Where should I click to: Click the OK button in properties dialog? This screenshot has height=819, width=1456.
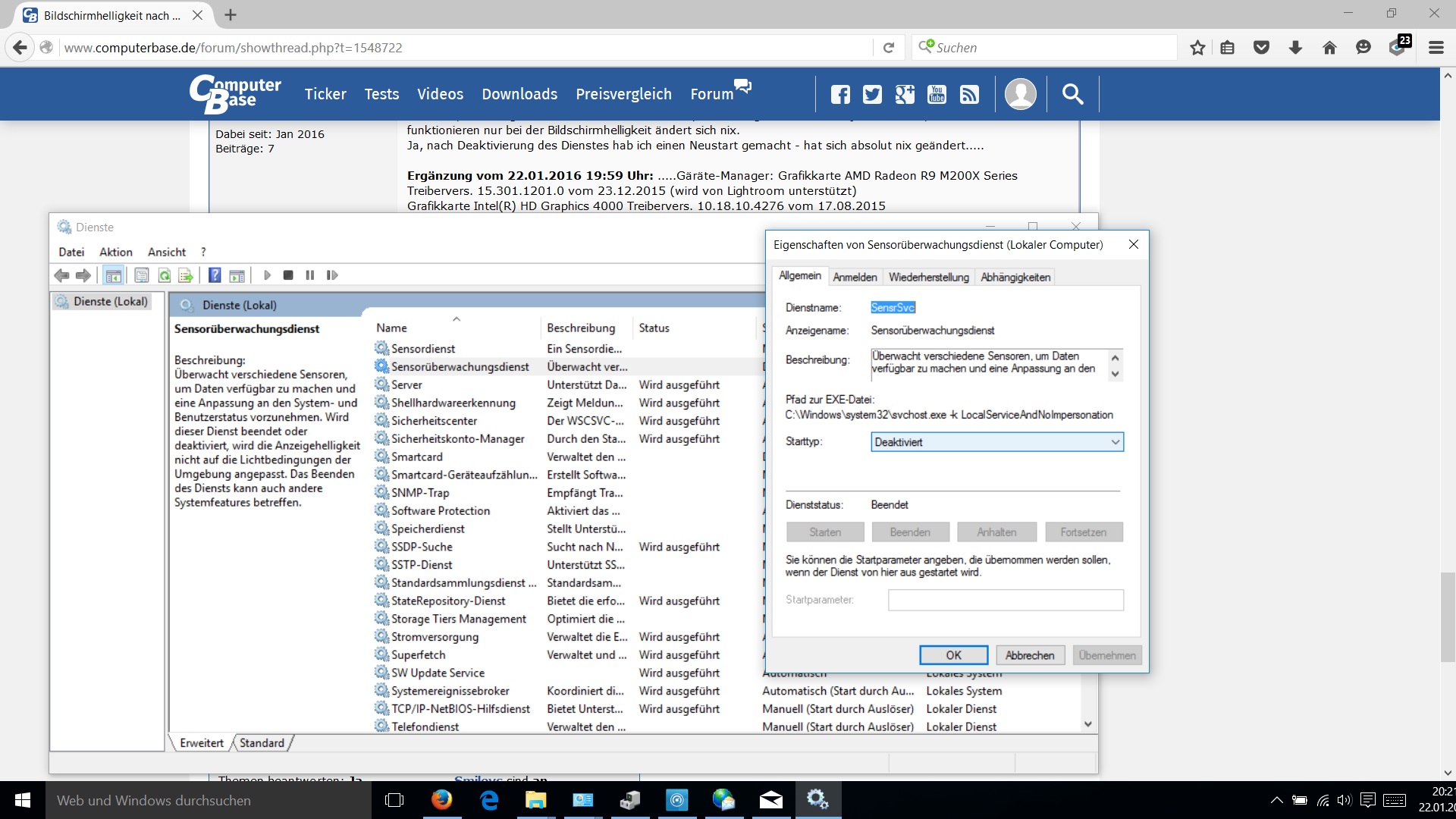click(953, 655)
